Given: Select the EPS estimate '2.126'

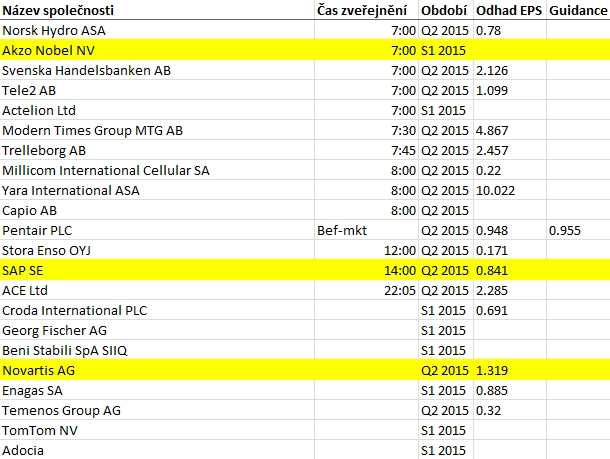Looking at the screenshot, I should pos(510,70).
